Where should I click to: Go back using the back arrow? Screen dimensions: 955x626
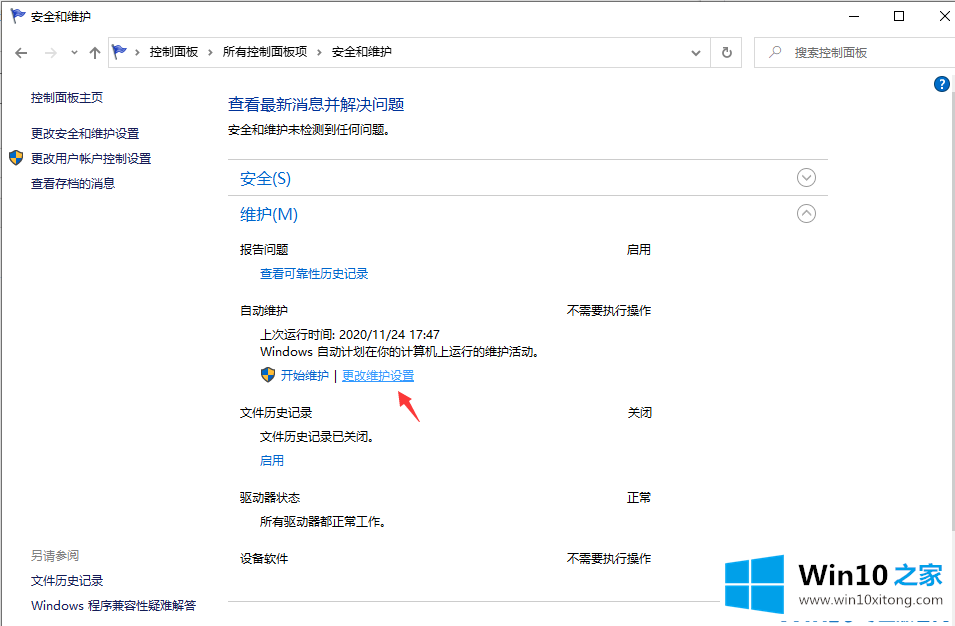[x=21, y=53]
